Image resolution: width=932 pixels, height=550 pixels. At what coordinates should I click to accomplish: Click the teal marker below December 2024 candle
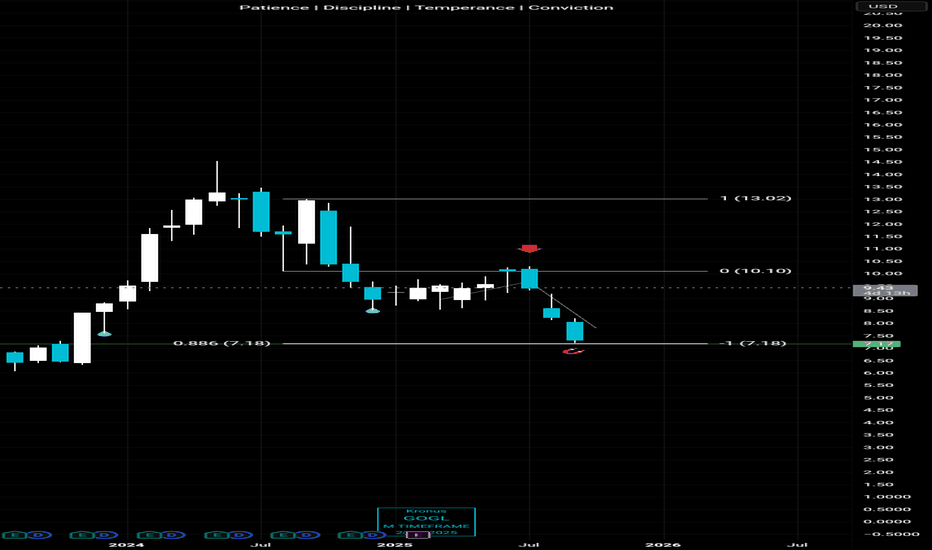click(x=373, y=310)
